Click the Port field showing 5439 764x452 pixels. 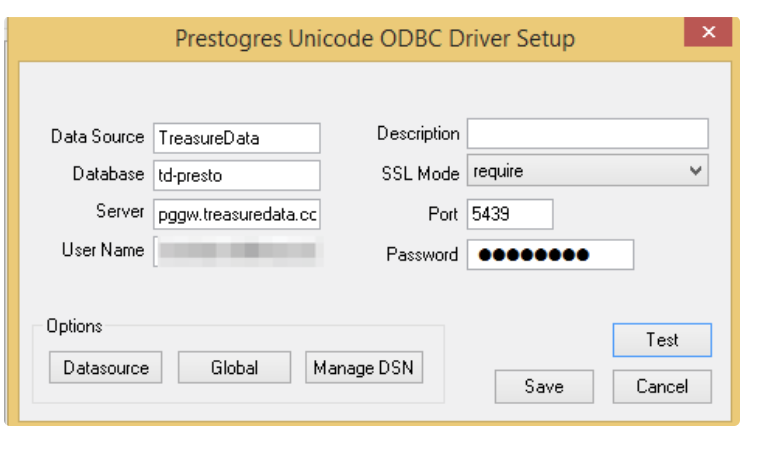(x=507, y=214)
